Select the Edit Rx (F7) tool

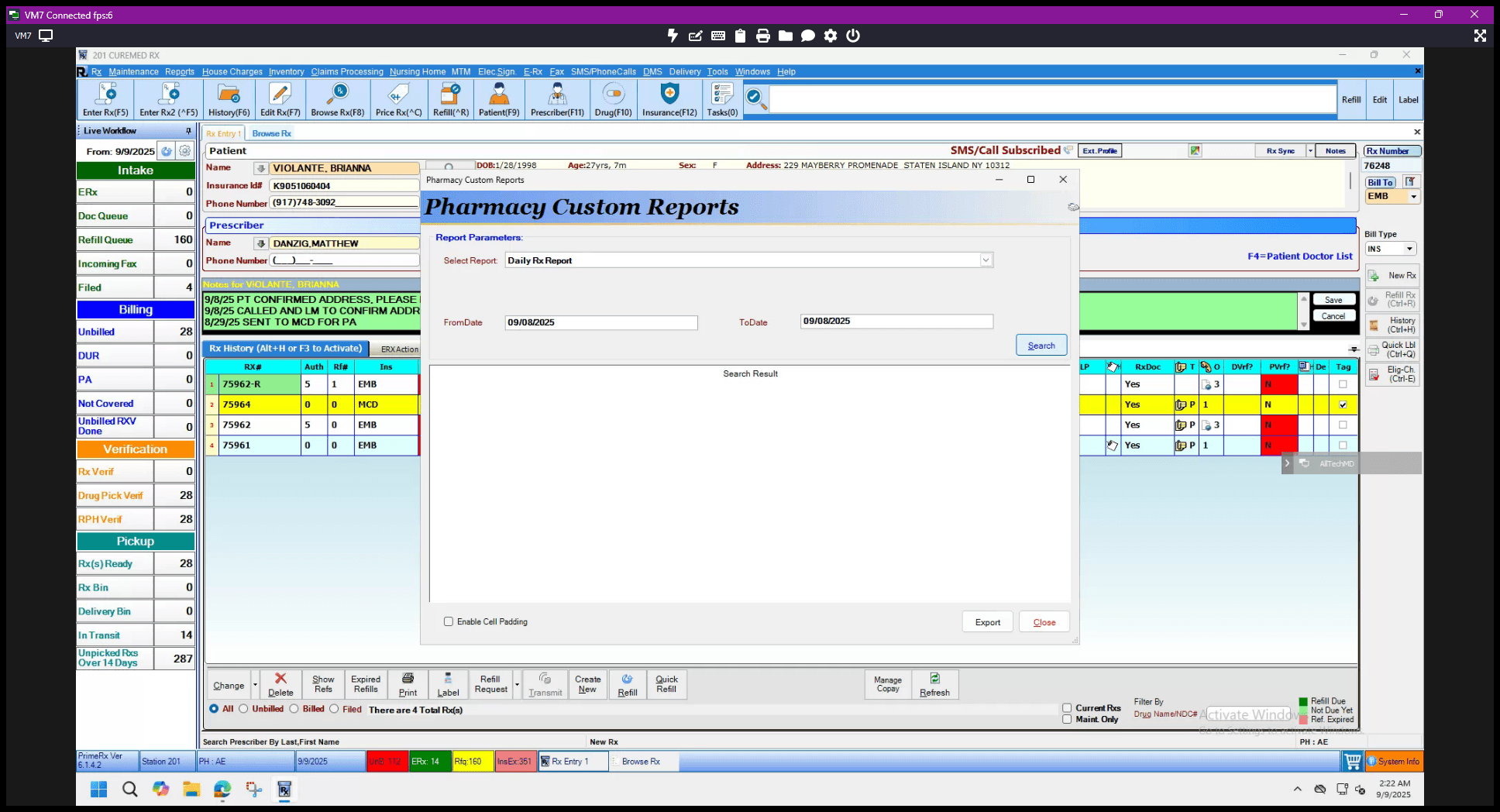280,99
